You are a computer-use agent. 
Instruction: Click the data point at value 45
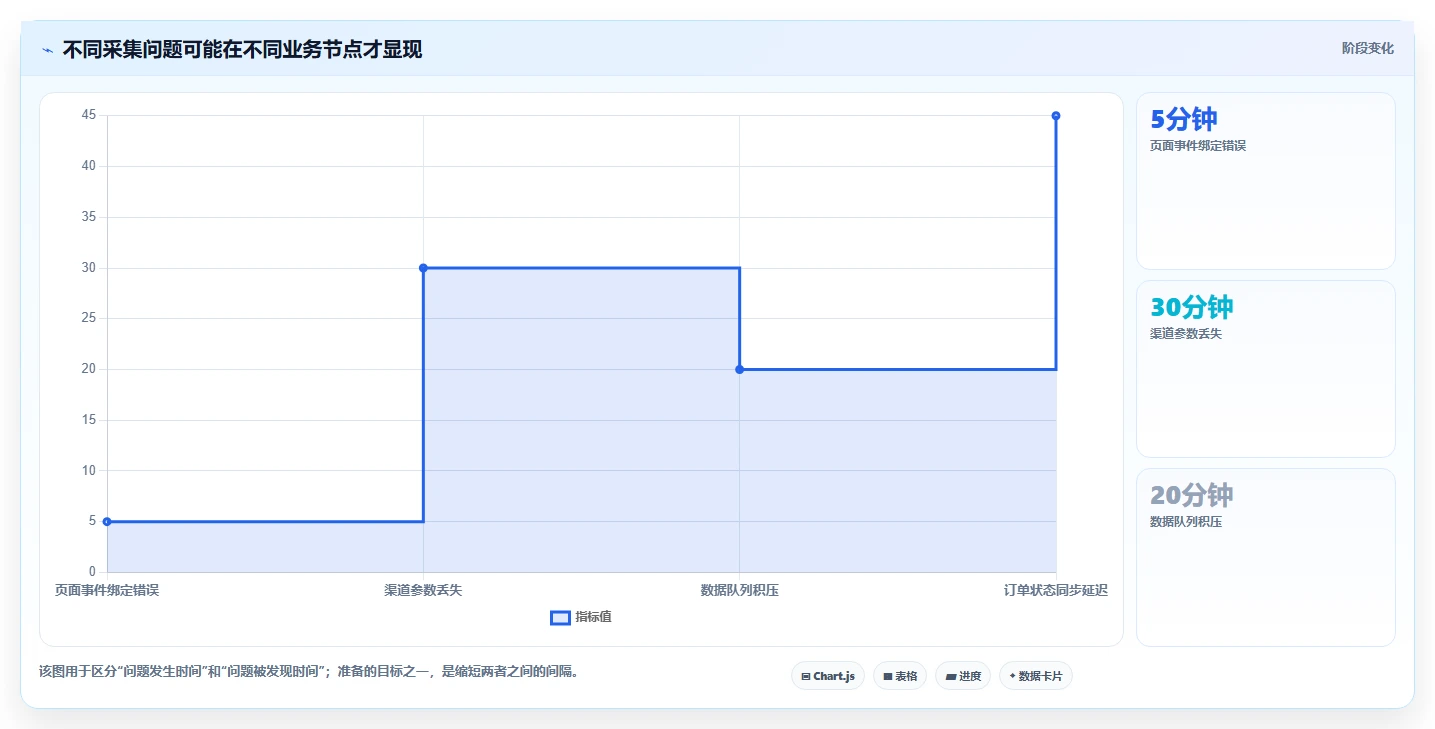coord(1056,116)
